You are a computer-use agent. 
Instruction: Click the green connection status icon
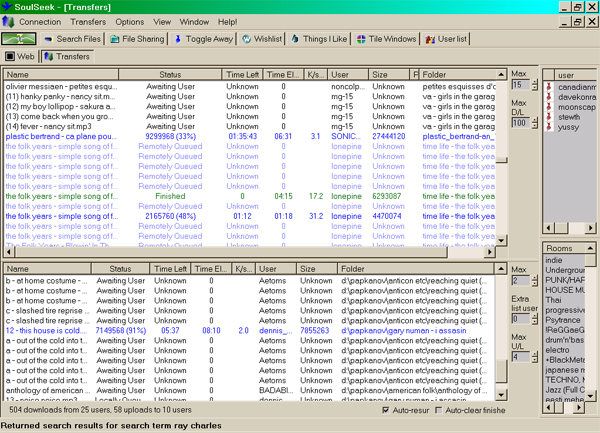tap(19, 39)
